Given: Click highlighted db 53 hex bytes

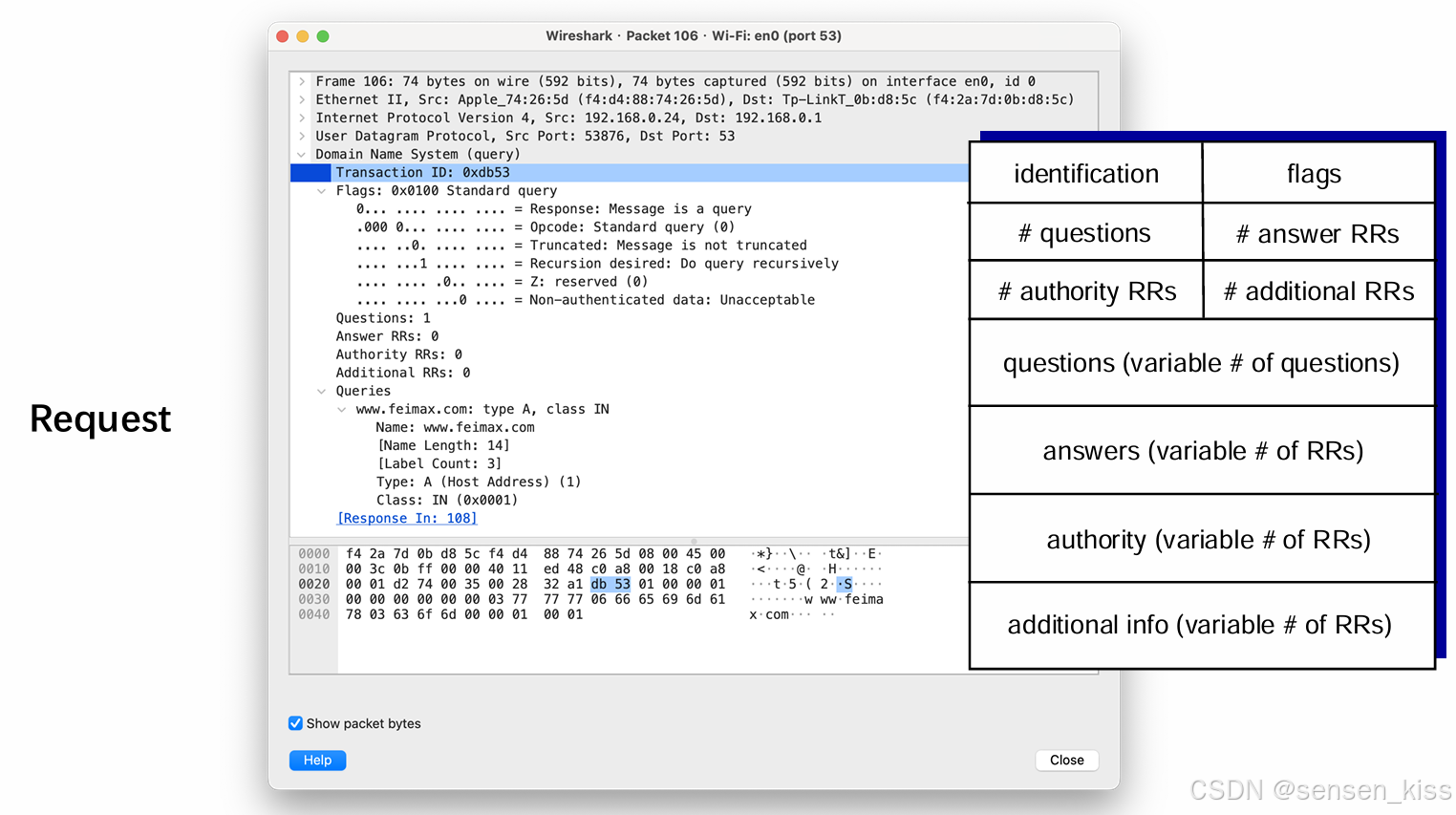Looking at the screenshot, I should tap(610, 584).
